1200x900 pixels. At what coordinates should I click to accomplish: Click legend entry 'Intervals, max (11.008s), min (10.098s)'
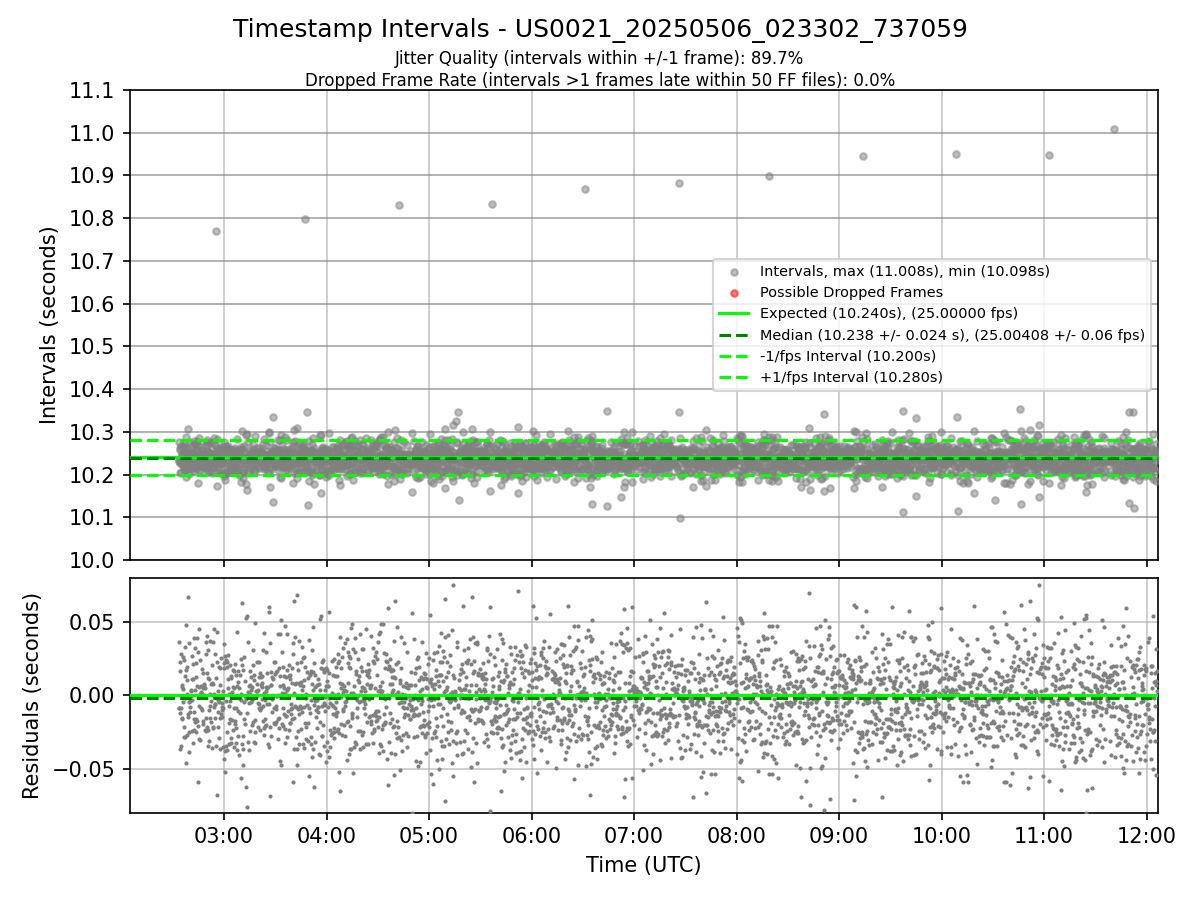tap(905, 271)
